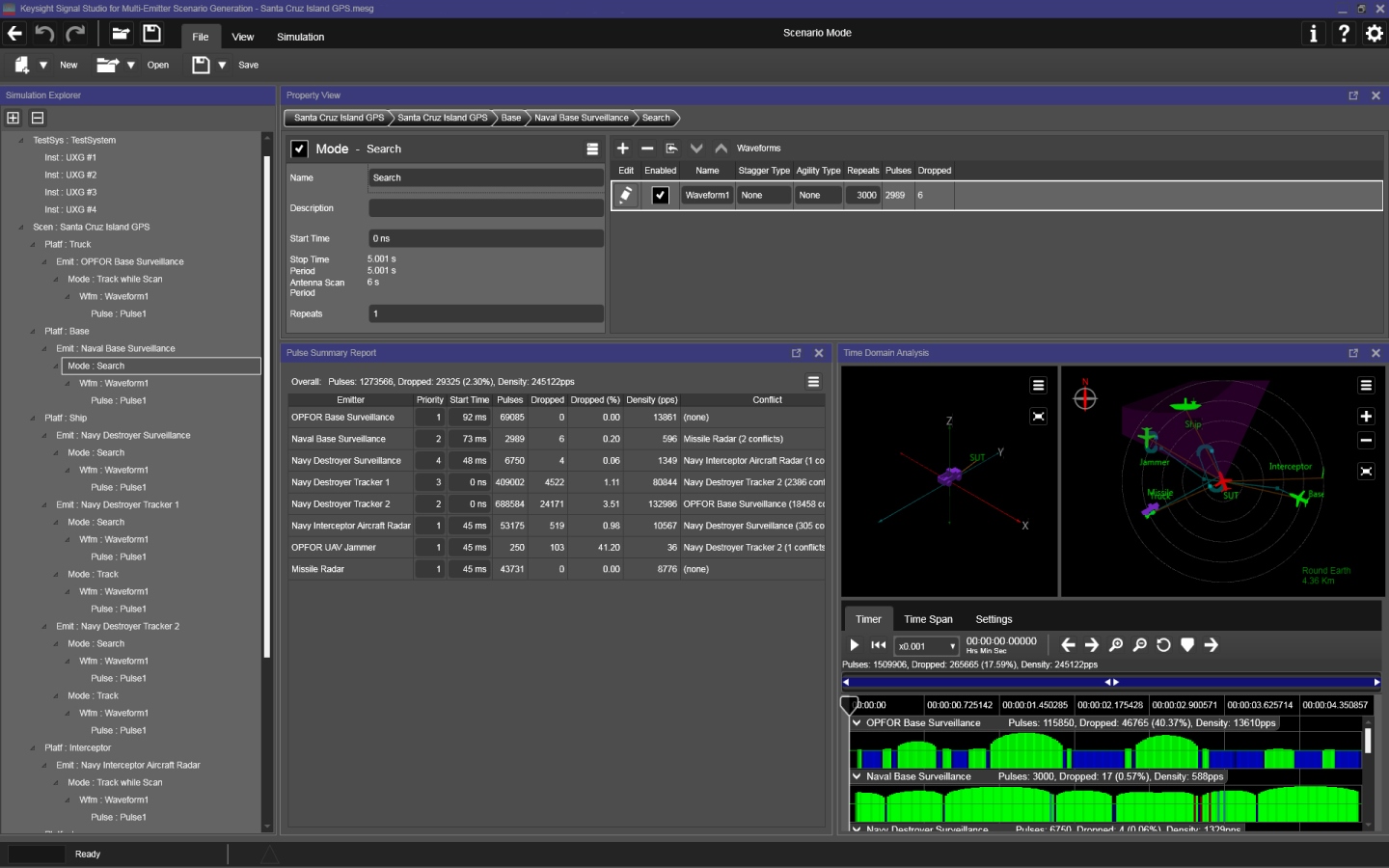Expand all nodes in Simulation Explorer
This screenshot has width=1389, height=868.
[x=14, y=118]
